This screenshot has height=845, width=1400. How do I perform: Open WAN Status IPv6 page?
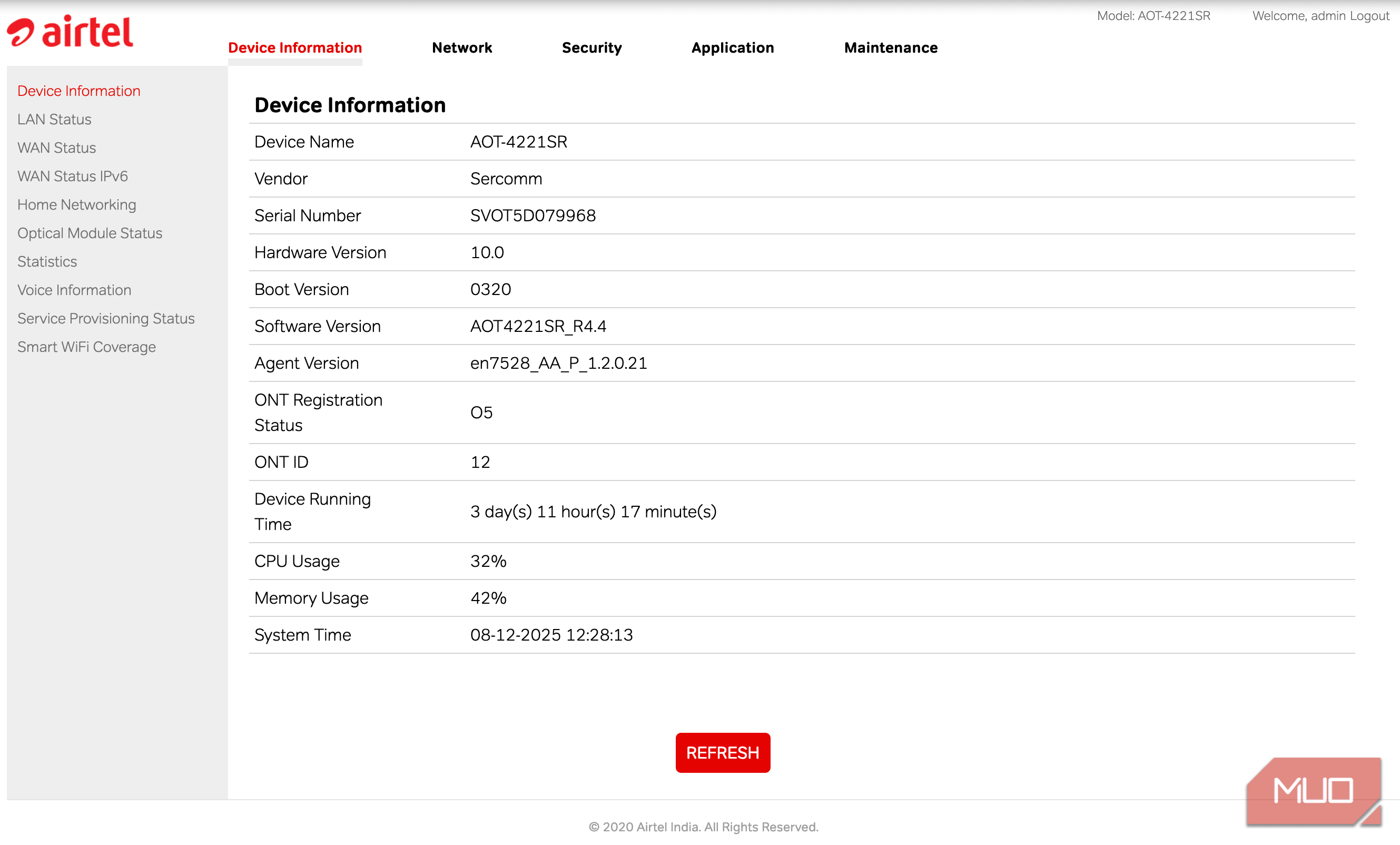(73, 176)
